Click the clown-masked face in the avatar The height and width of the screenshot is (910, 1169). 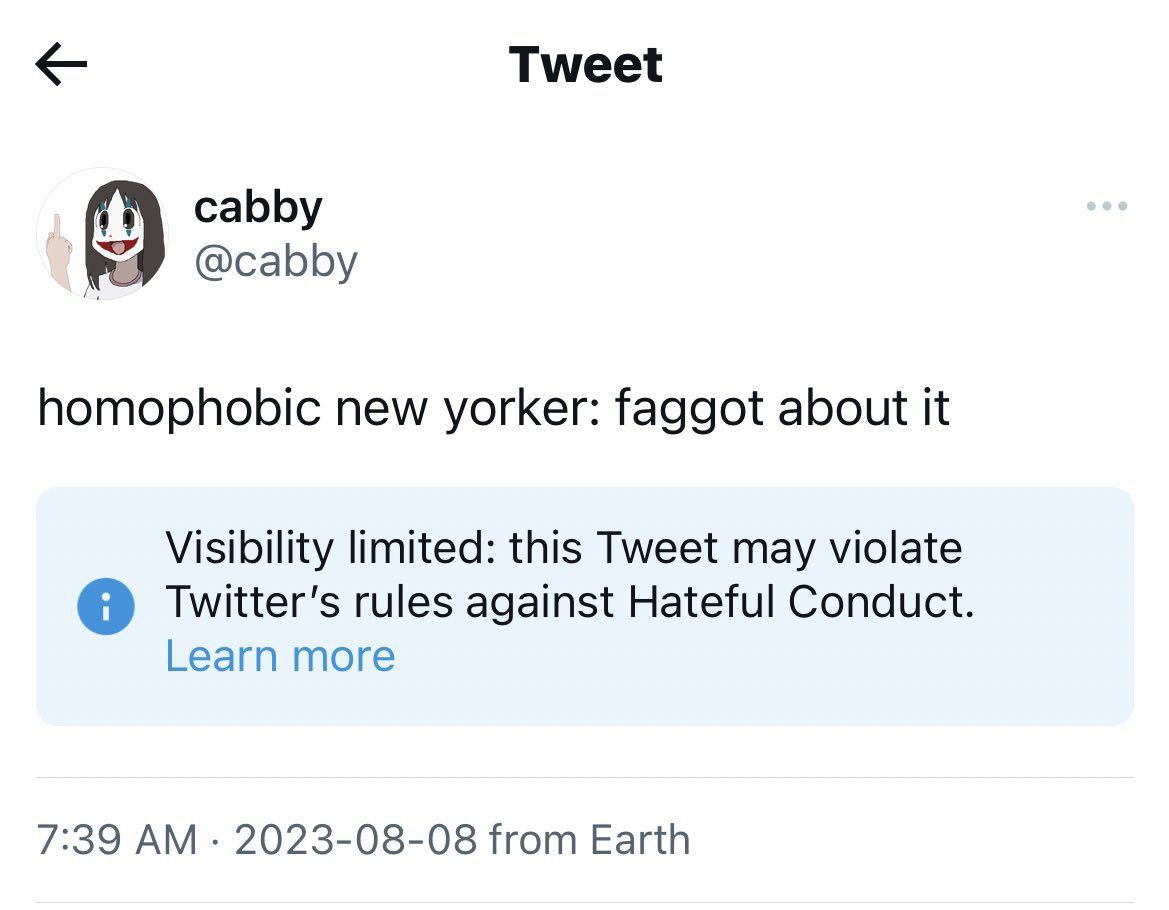117,230
